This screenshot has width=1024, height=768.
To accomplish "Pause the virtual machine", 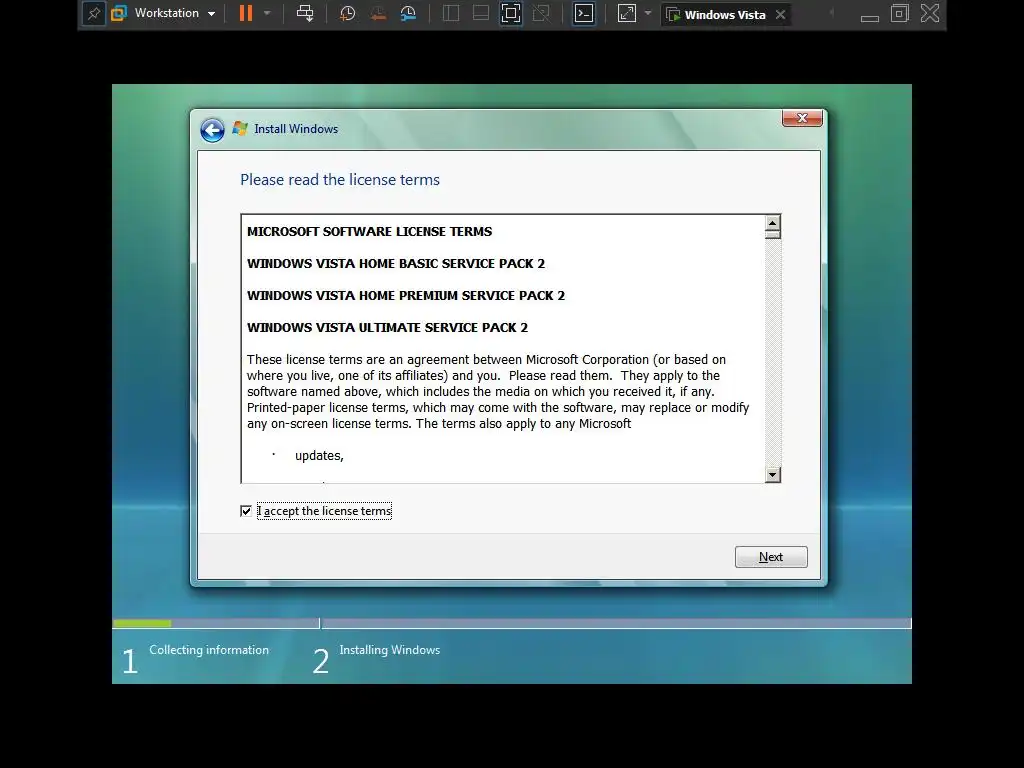I will click(246, 13).
